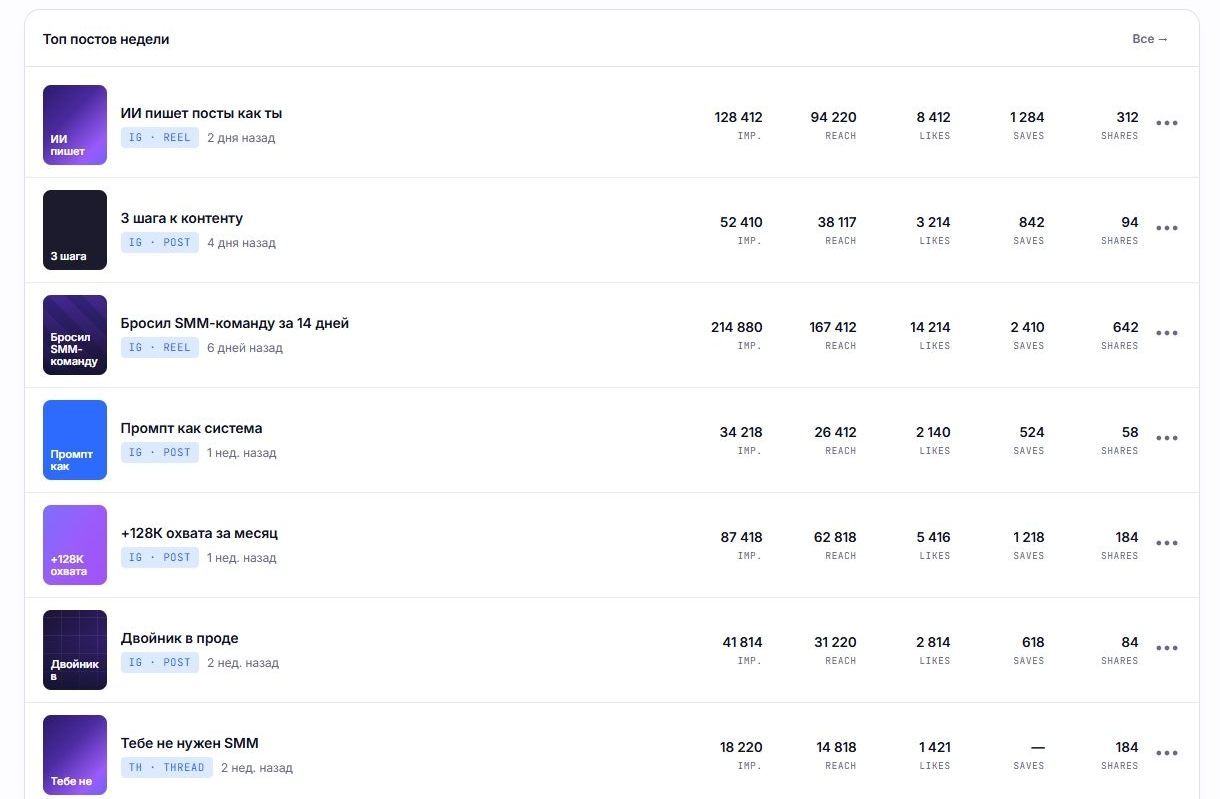Open more options for "3 шага к контенту"
Viewport: 1220px width, 799px height.
(x=1166, y=228)
